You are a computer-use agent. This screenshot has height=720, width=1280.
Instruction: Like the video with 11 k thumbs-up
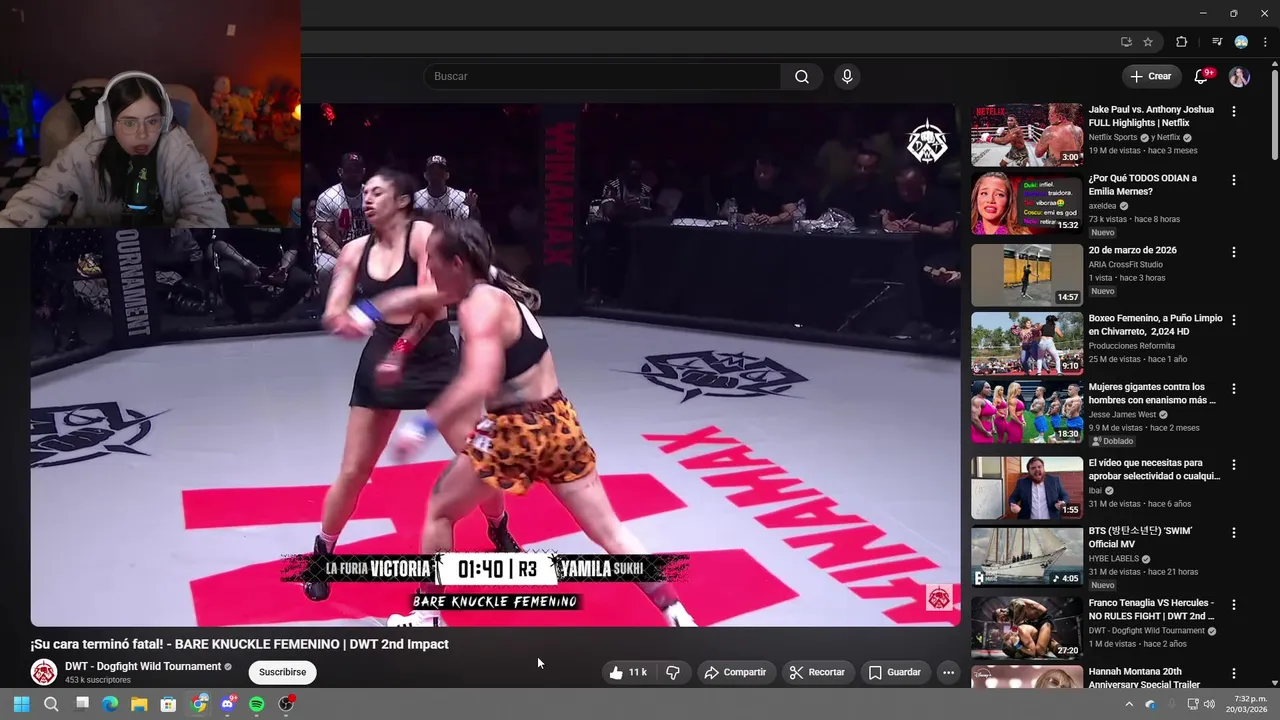coord(628,672)
